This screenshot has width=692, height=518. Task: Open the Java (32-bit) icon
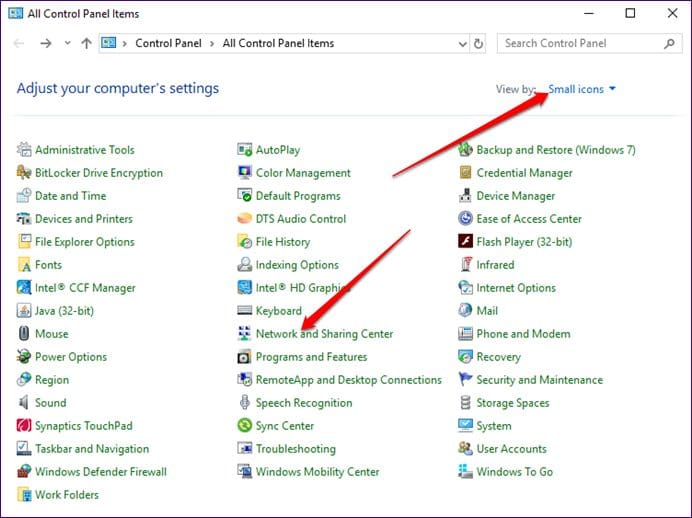pyautogui.click(x=24, y=311)
